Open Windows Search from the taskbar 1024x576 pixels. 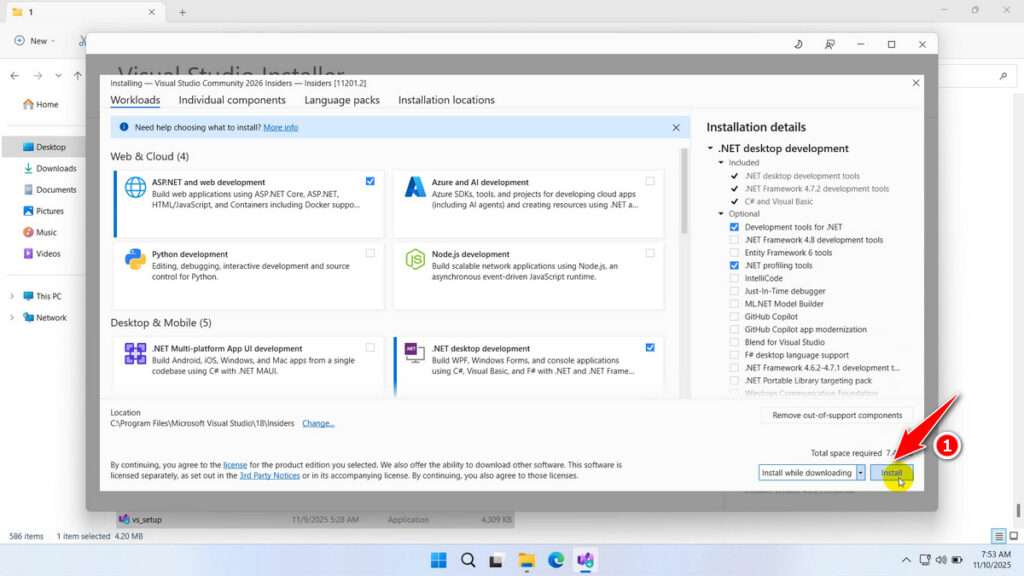(467, 560)
